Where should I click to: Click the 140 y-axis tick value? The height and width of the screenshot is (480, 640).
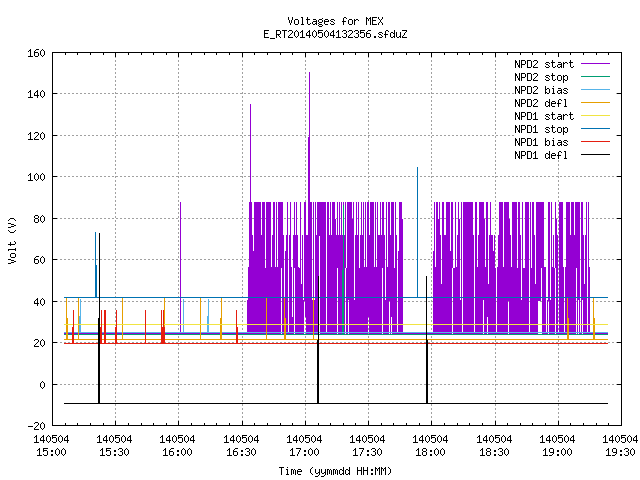(36, 94)
